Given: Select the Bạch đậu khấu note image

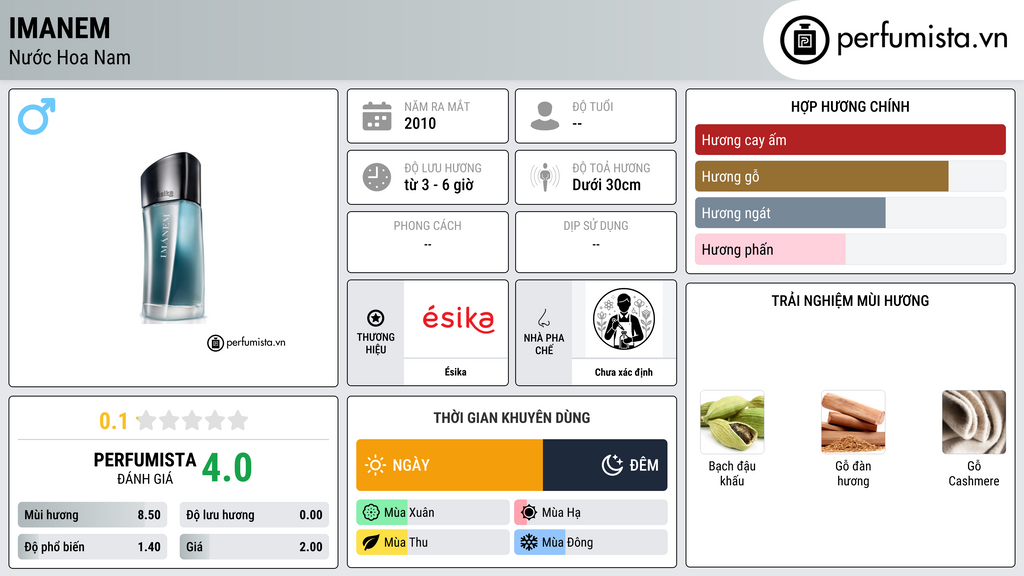Looking at the screenshot, I should [732, 422].
